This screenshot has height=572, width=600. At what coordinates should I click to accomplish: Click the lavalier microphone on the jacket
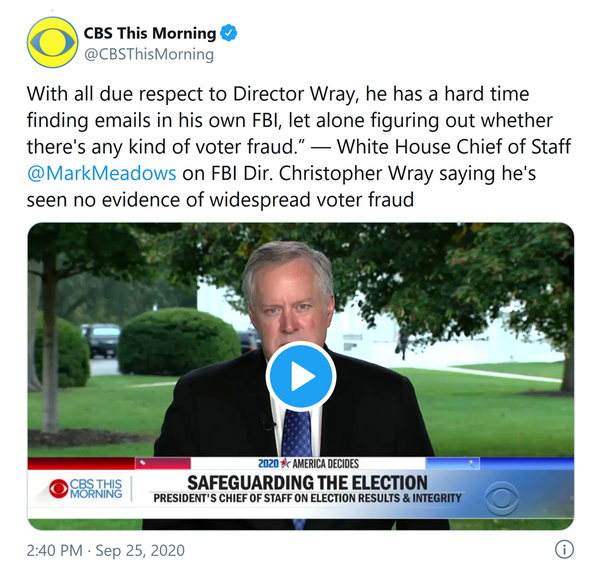pyautogui.click(x=267, y=423)
